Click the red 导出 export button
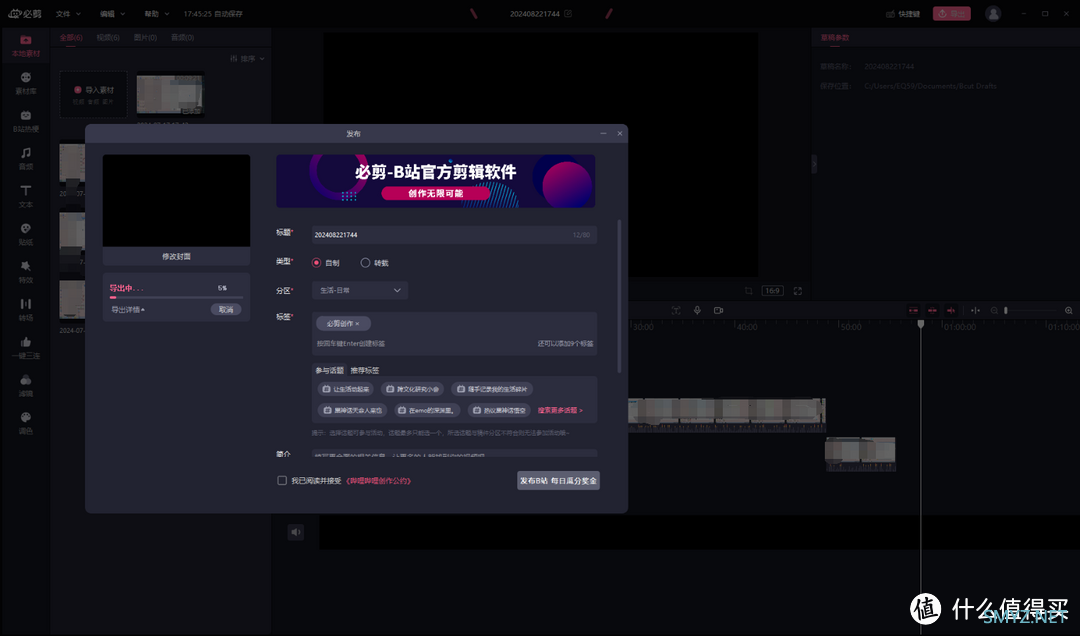 click(x=951, y=14)
